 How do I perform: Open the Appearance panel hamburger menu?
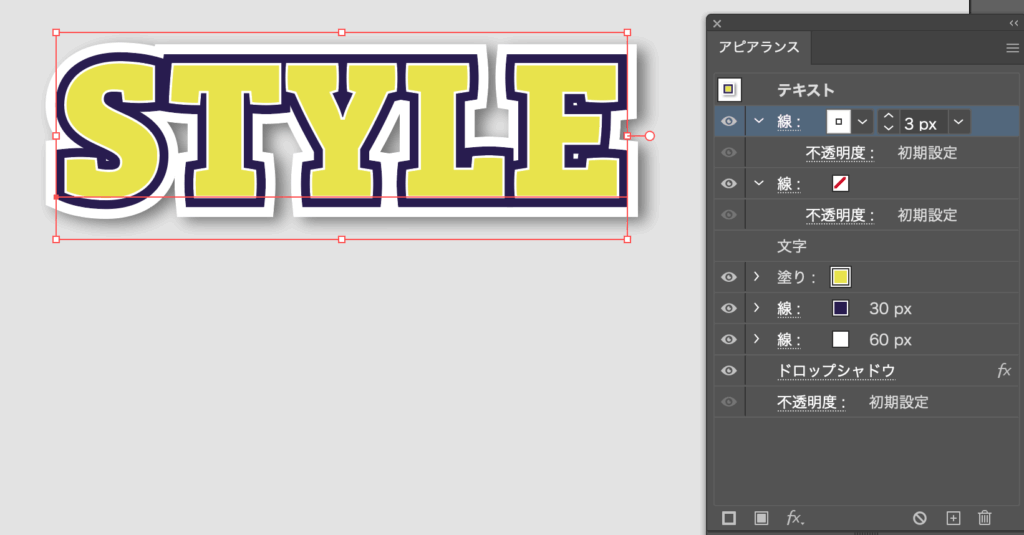point(1012,48)
